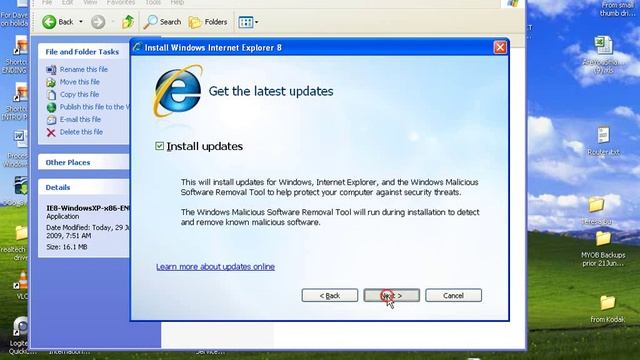Click the rename file icon in tasks pane
This screenshot has height=360, width=640.
tap(51, 70)
